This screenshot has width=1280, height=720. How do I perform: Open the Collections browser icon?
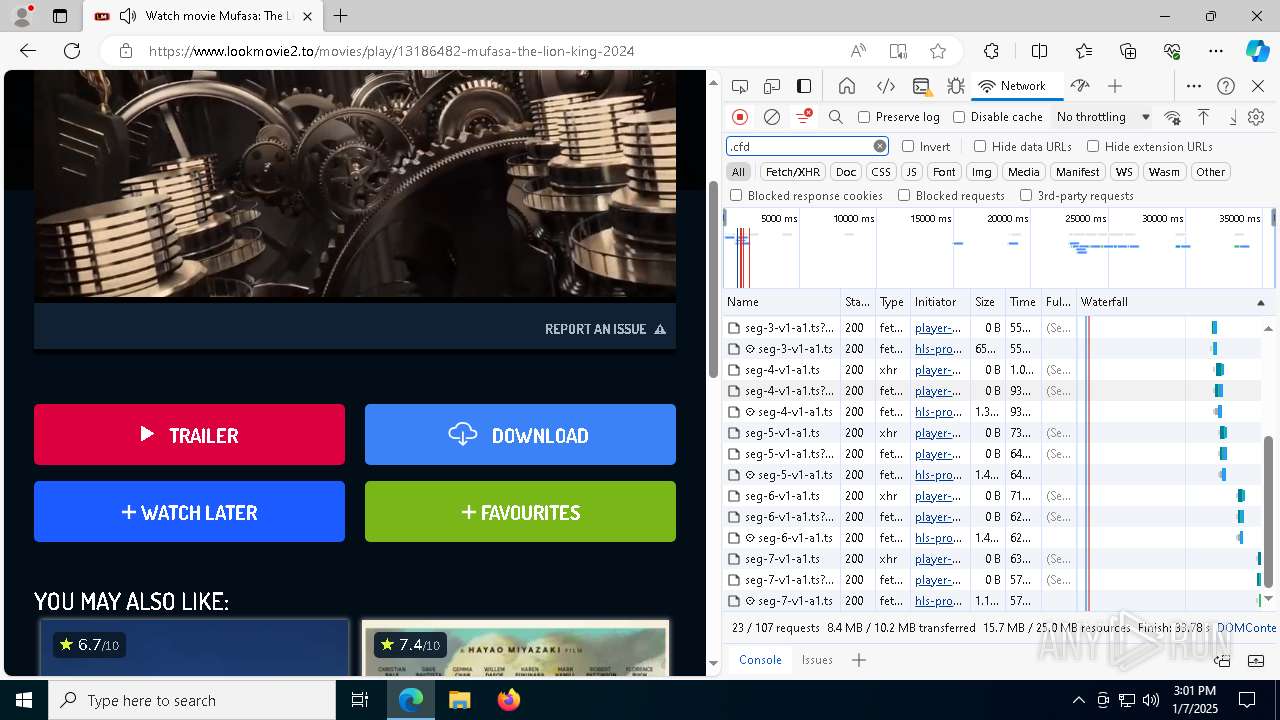[x=1128, y=51]
